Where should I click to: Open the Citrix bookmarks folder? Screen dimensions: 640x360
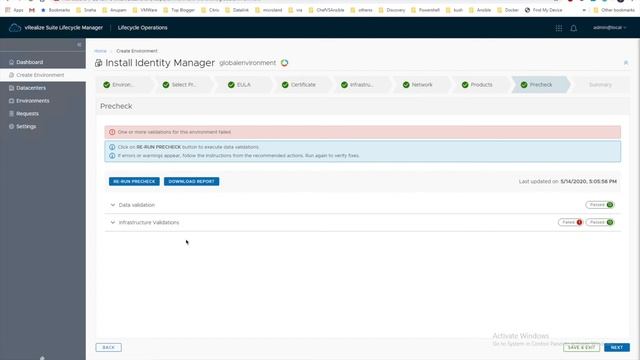[x=210, y=10]
